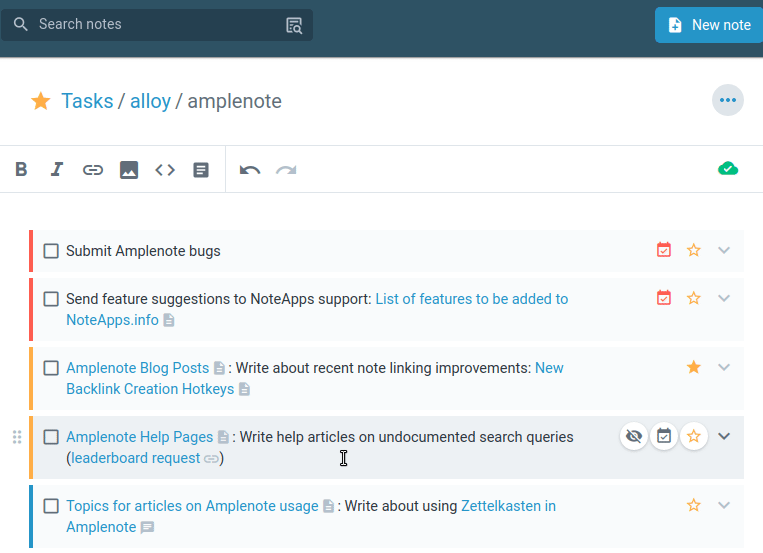Expand details of Amplenote Blog Posts task
Screen dimensions: 763x553
click(x=724, y=367)
